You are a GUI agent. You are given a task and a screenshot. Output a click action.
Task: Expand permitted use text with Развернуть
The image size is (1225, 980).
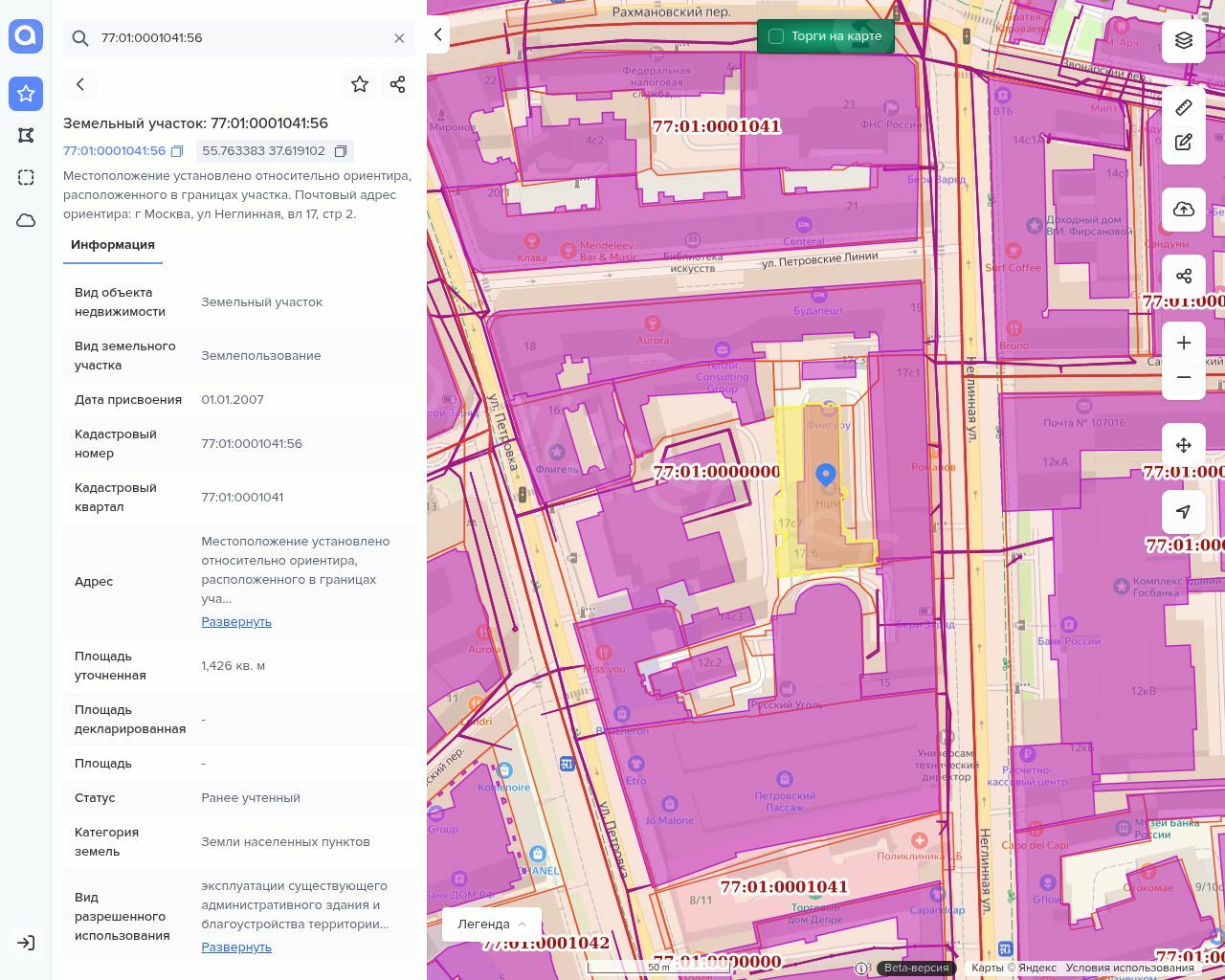pyautogui.click(x=236, y=947)
